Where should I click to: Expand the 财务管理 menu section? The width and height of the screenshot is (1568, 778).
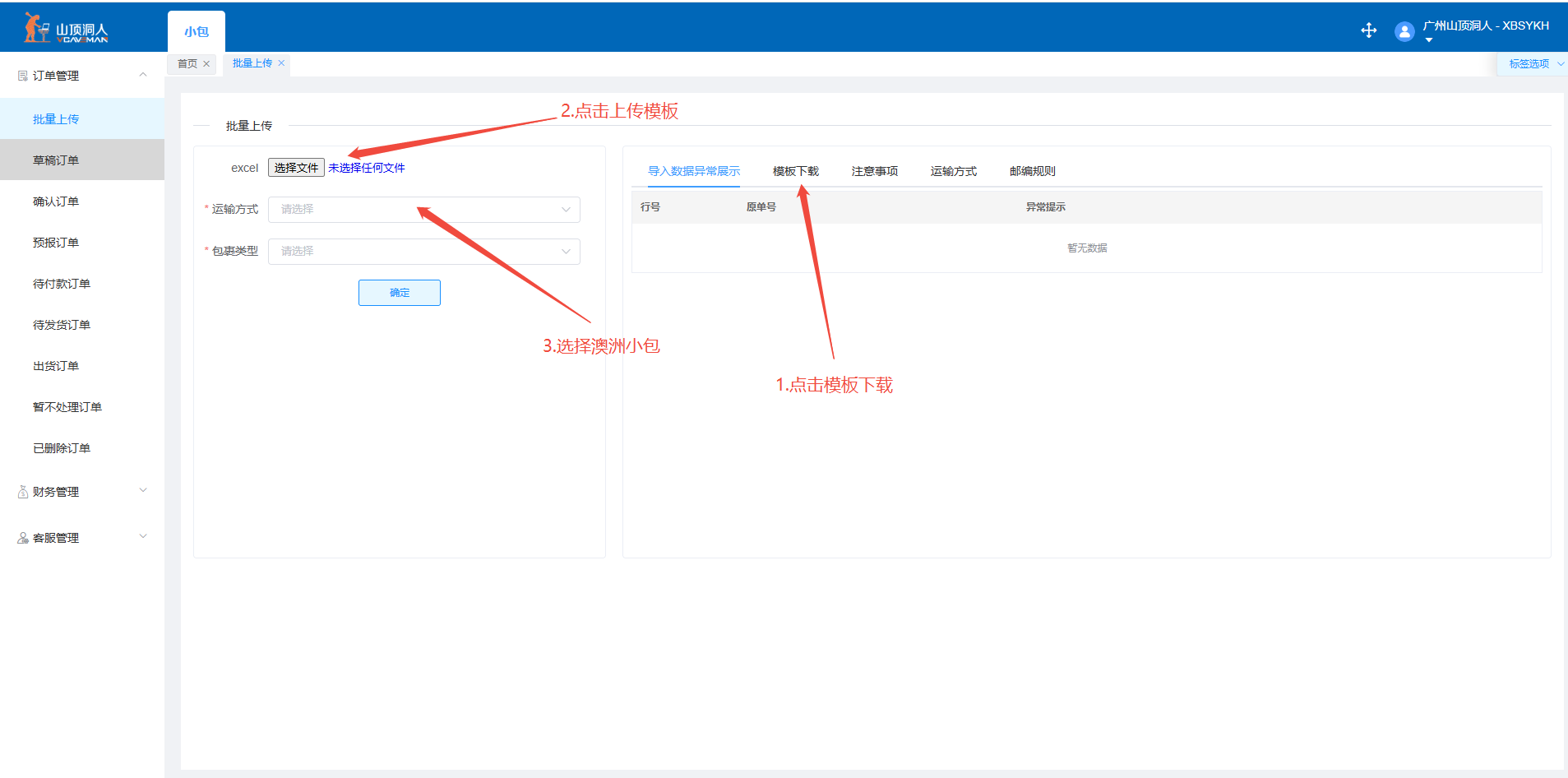143,491
